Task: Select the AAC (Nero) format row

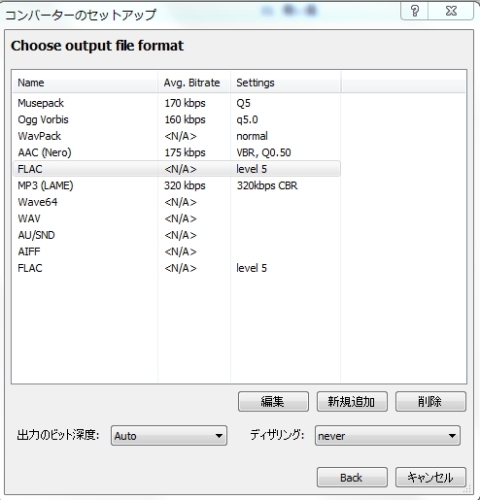Action: tap(177, 152)
